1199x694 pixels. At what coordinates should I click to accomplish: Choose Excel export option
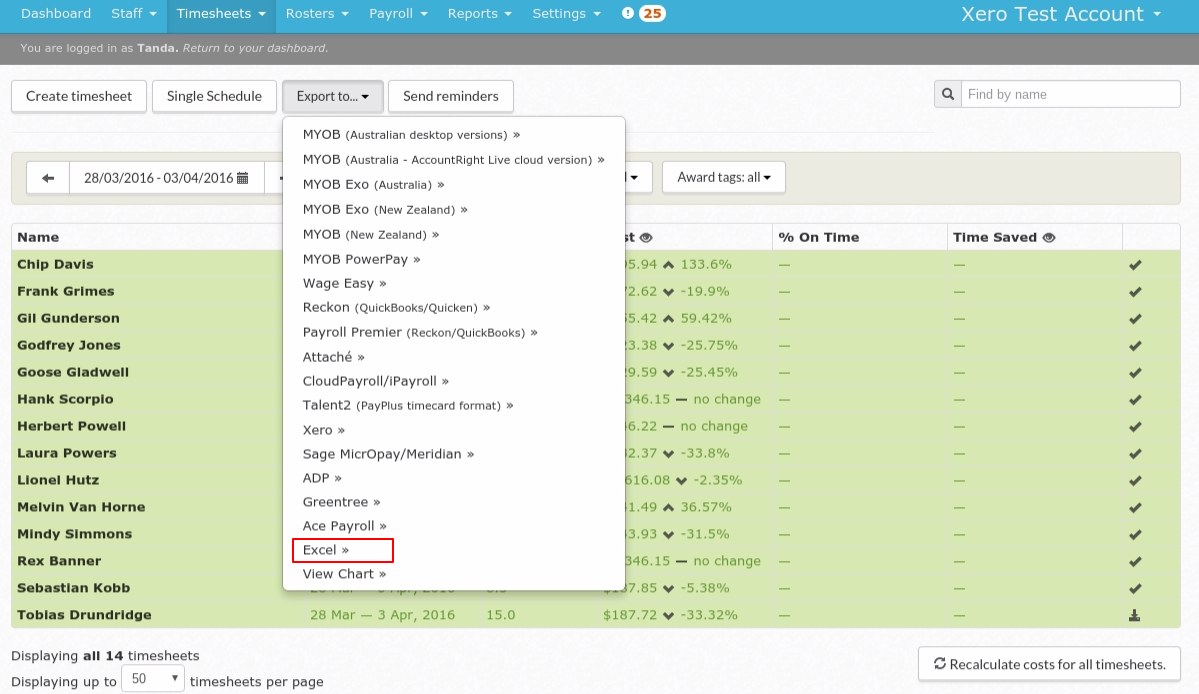click(x=326, y=550)
